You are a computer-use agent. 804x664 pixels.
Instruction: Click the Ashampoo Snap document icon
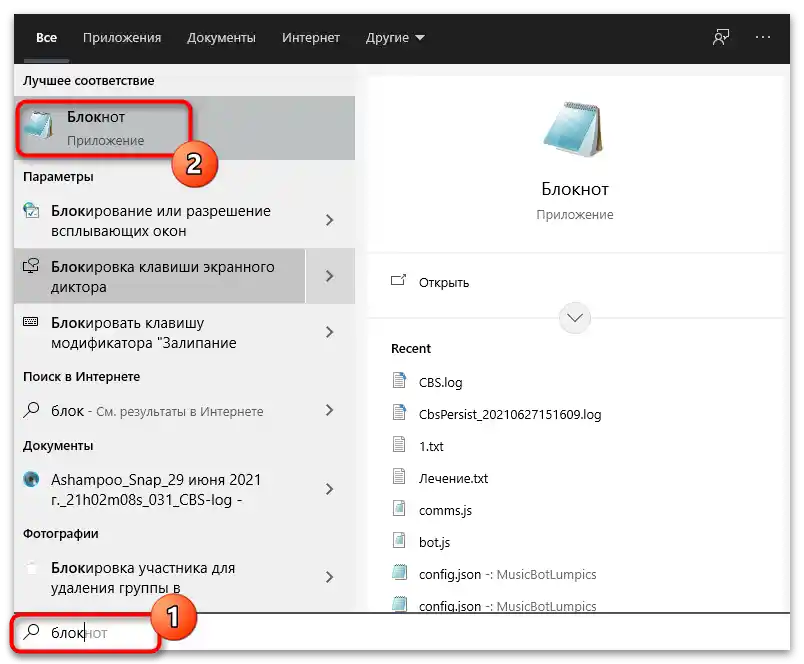click(31, 479)
